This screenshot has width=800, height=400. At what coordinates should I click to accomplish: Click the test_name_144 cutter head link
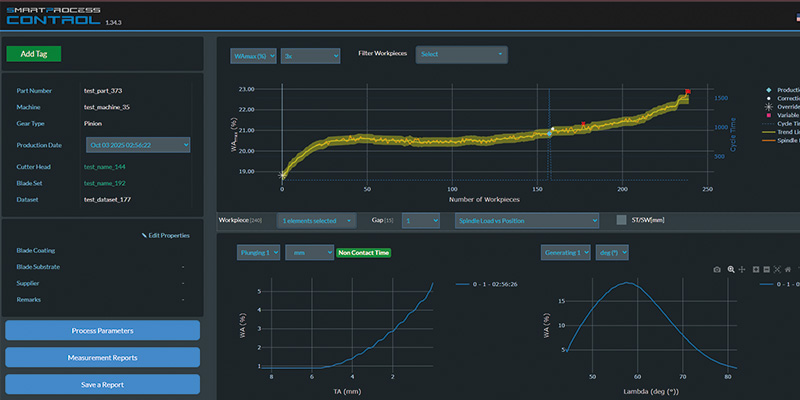(x=105, y=167)
